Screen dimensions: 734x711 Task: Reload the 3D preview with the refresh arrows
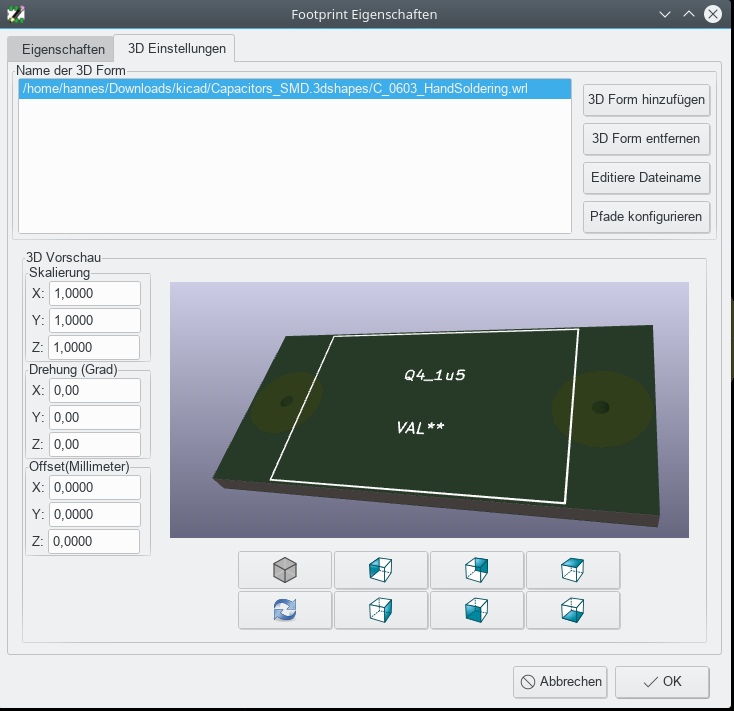click(x=285, y=610)
